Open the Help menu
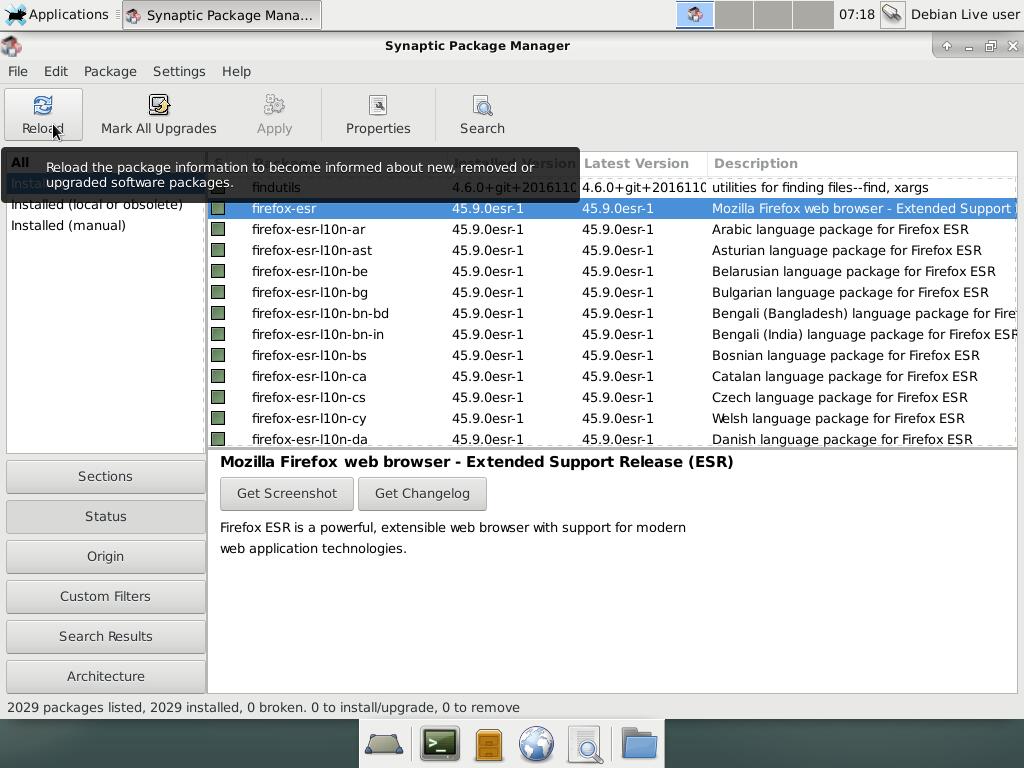The width and height of the screenshot is (1024, 768). click(236, 71)
